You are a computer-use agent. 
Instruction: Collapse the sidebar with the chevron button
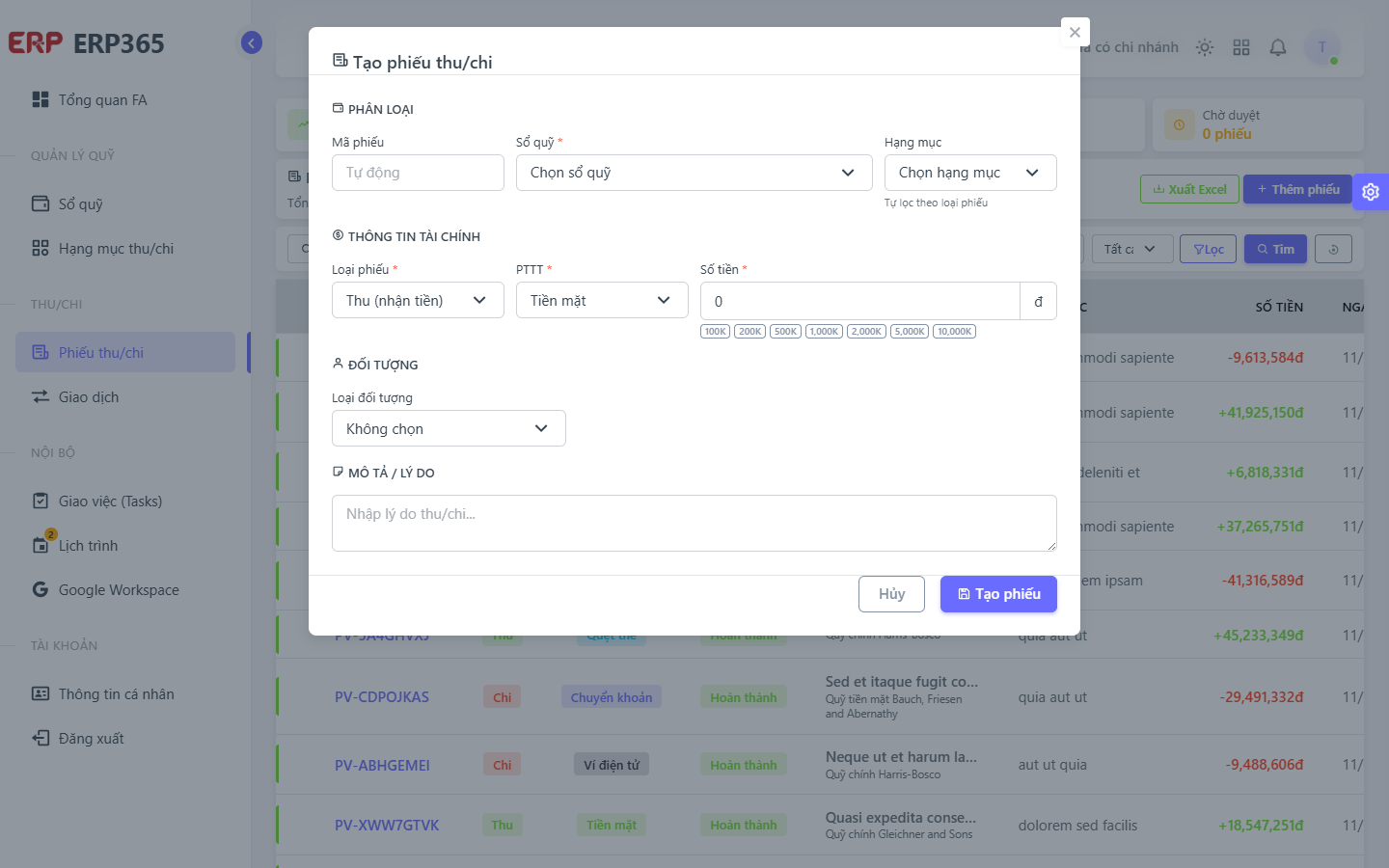[252, 42]
